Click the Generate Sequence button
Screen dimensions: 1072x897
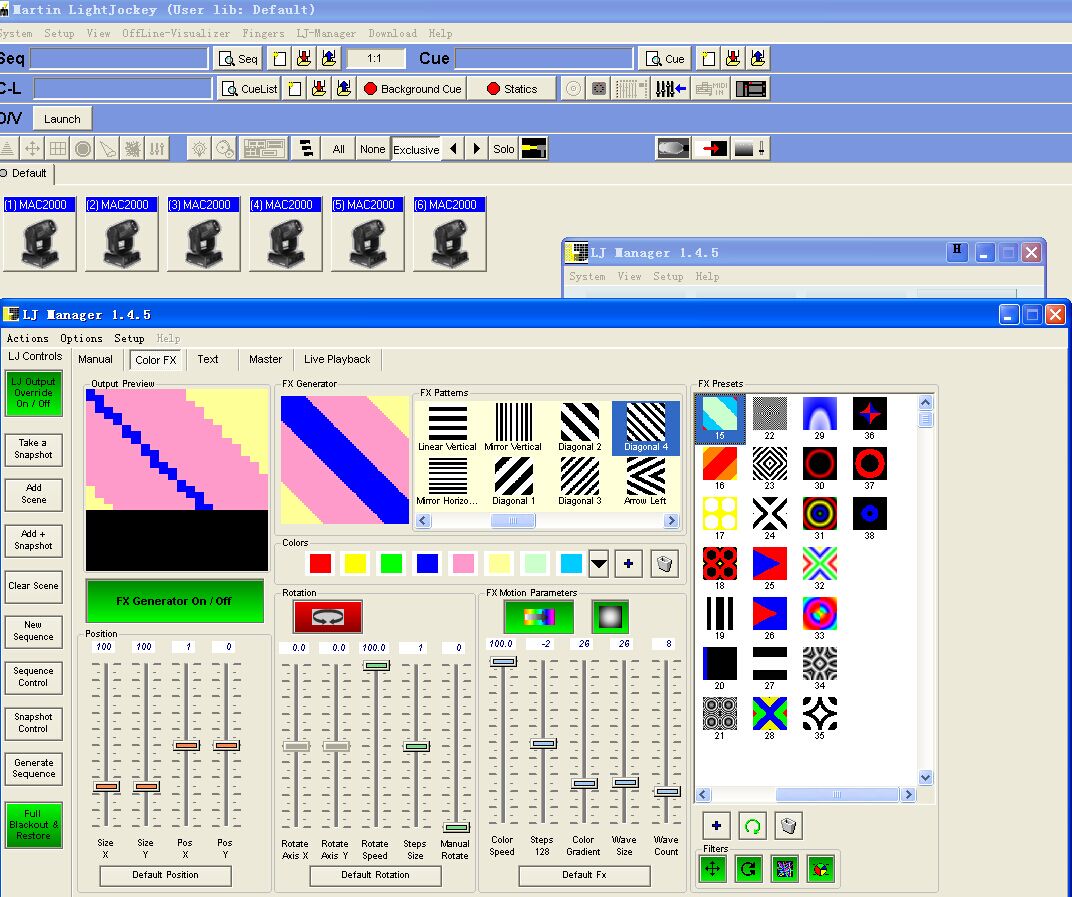click(x=34, y=768)
